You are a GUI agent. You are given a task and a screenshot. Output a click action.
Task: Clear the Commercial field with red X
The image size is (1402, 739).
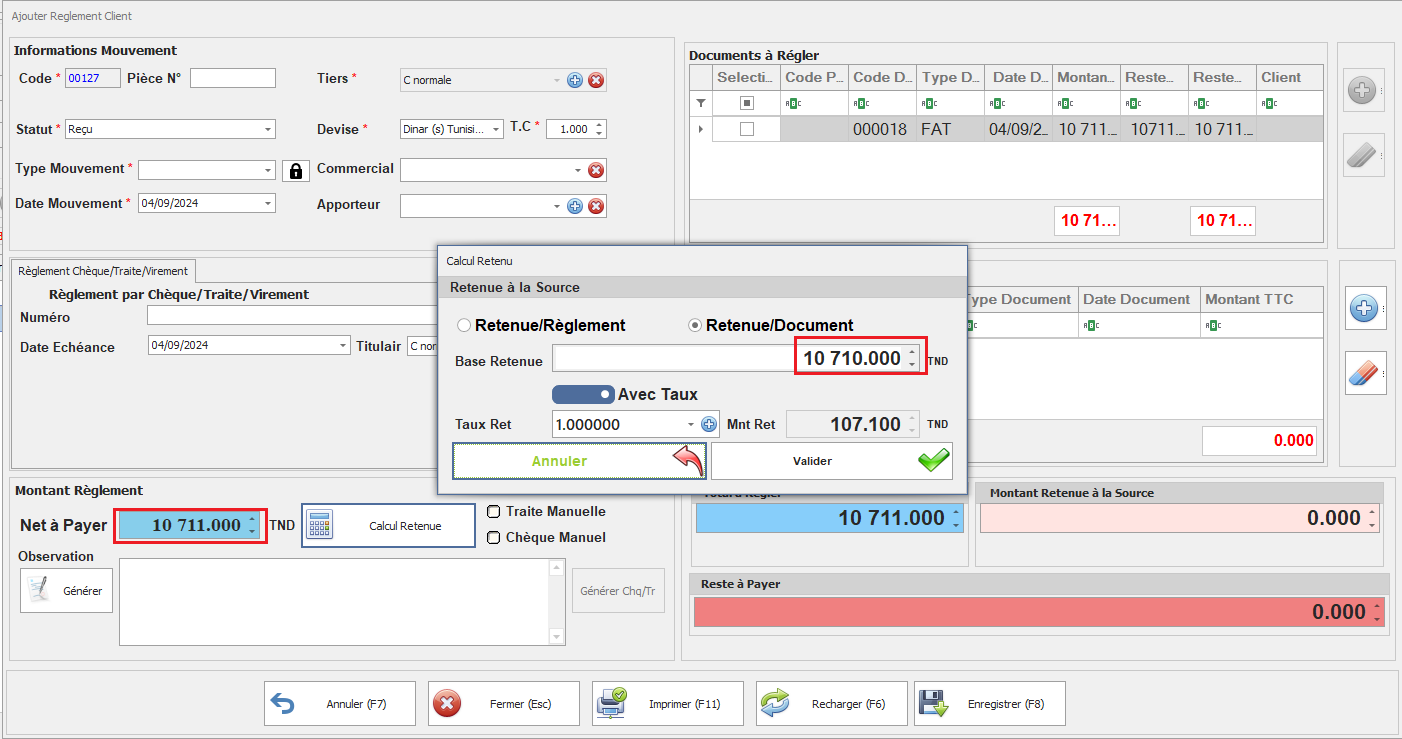tap(596, 170)
